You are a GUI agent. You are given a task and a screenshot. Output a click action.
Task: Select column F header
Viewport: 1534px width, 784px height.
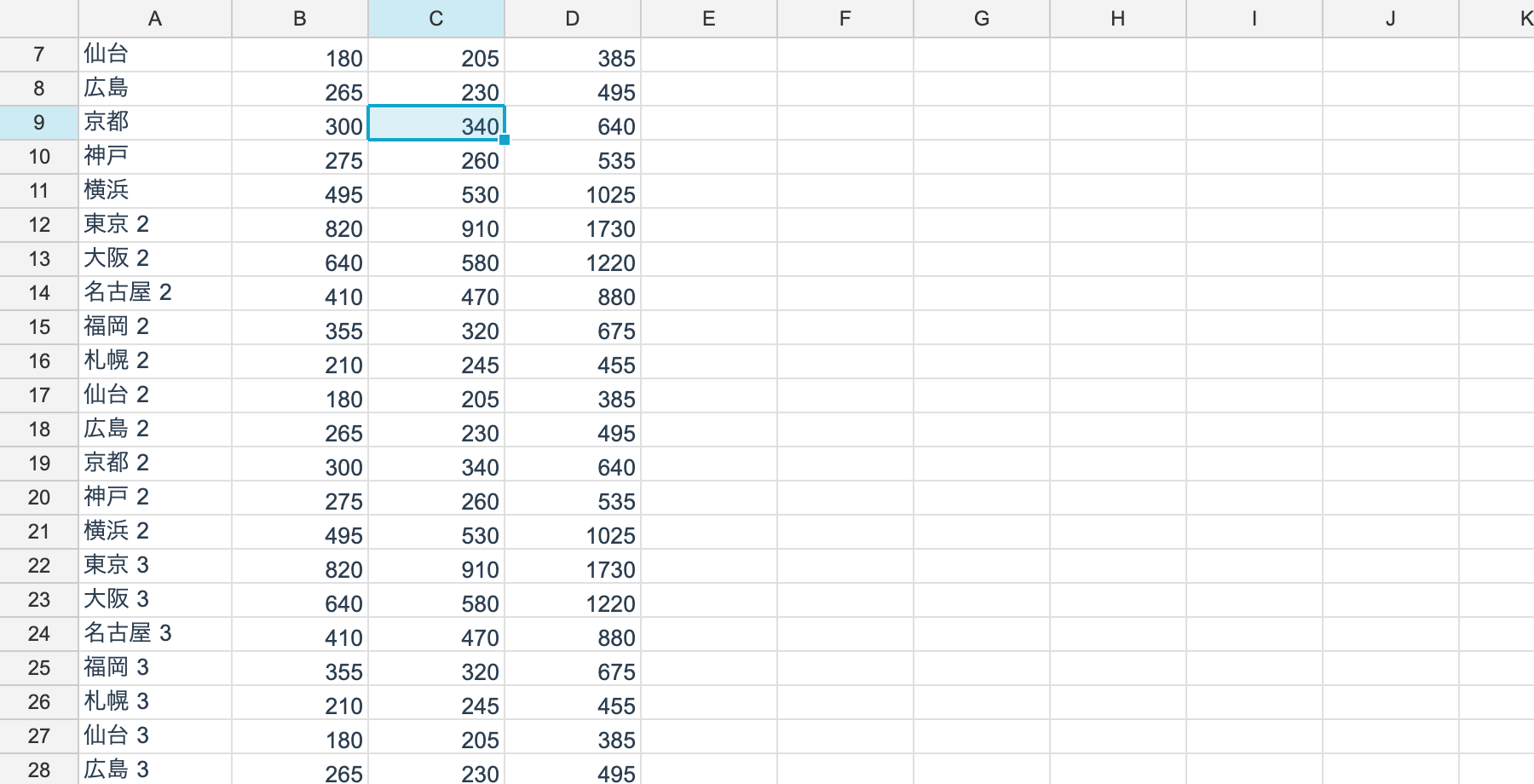[x=845, y=19]
